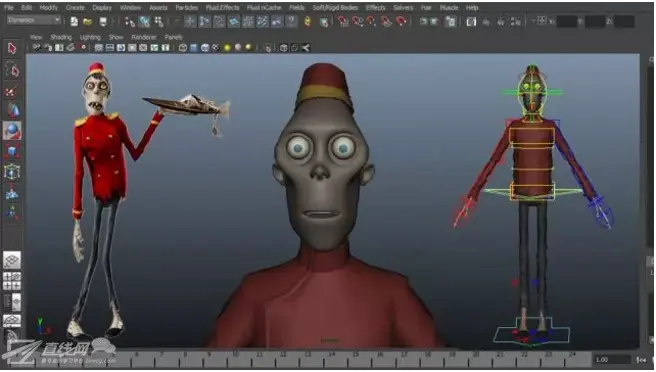
Task: Open the Fluid nCache menu
Action: 264,8
